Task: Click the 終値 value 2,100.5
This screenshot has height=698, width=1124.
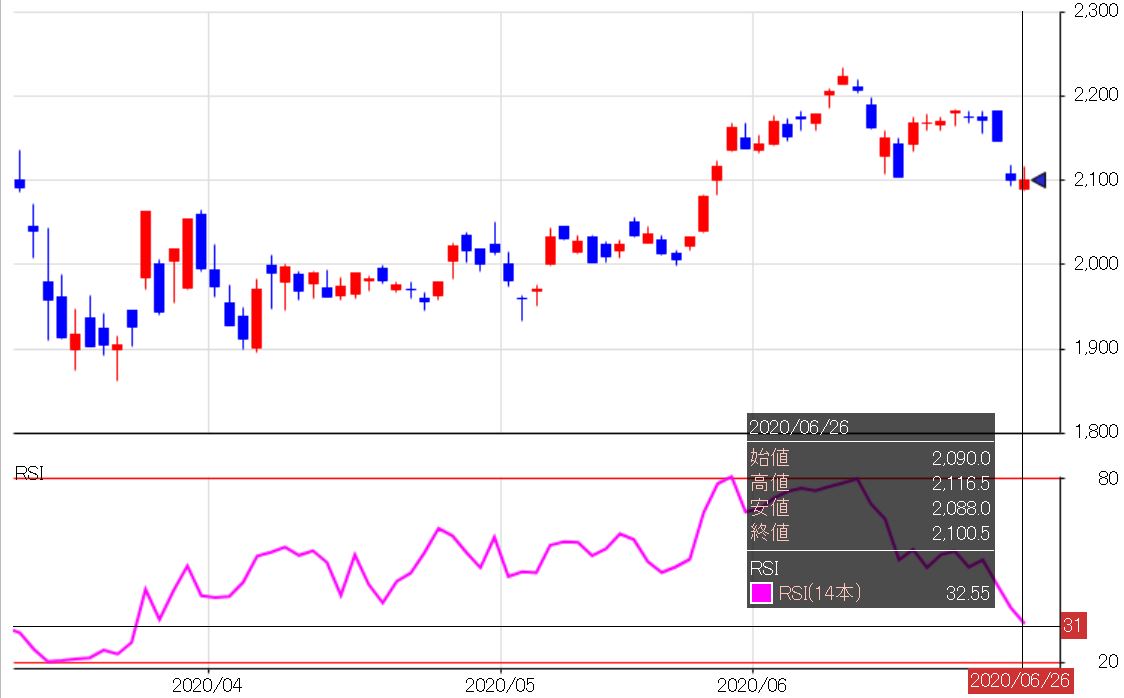Action: [x=961, y=533]
